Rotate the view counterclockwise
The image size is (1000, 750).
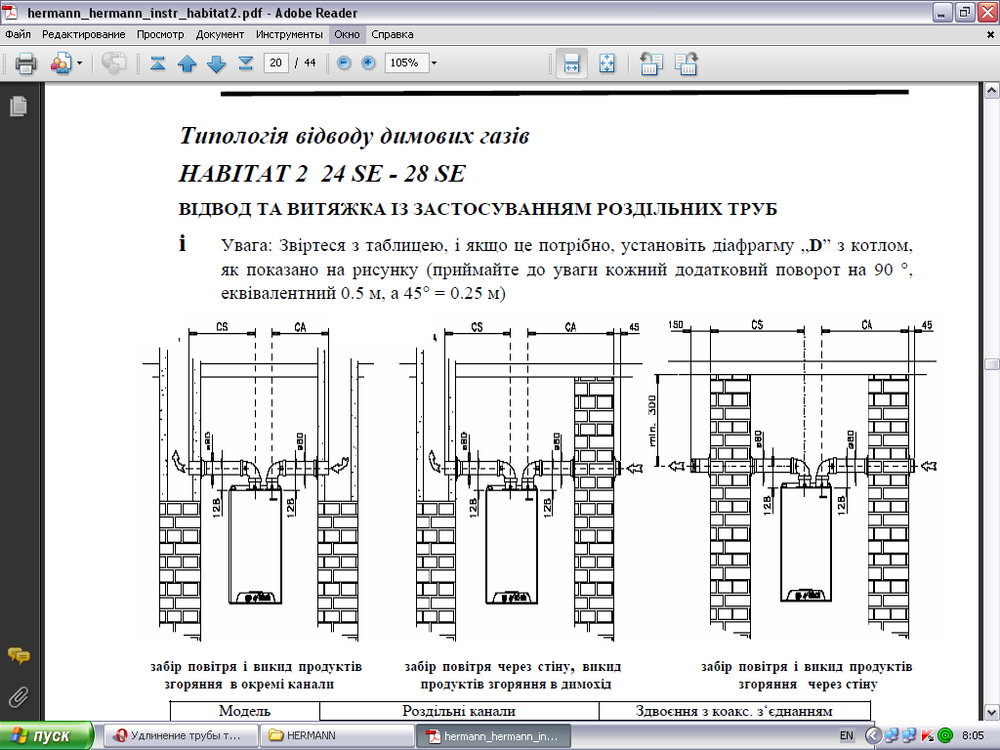651,64
